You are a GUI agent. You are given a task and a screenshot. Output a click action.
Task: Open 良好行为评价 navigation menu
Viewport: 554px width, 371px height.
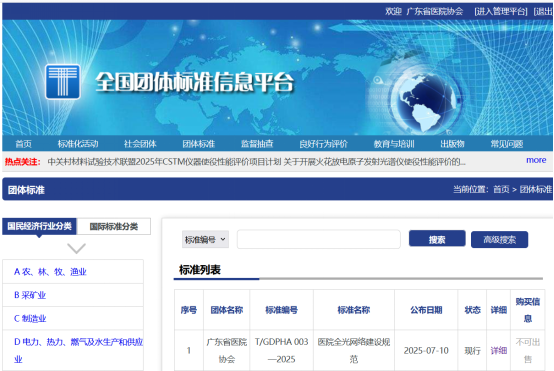coord(323,144)
